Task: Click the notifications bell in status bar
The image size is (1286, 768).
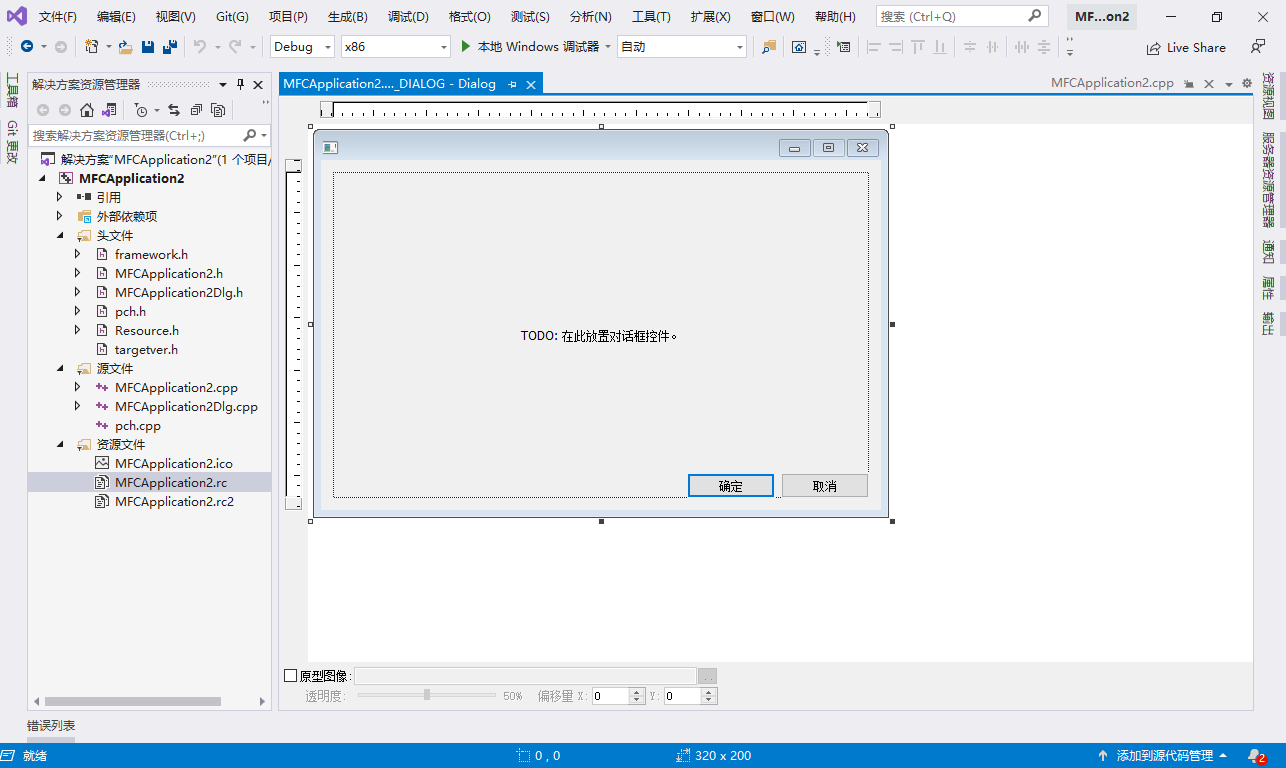Action: [1256, 756]
